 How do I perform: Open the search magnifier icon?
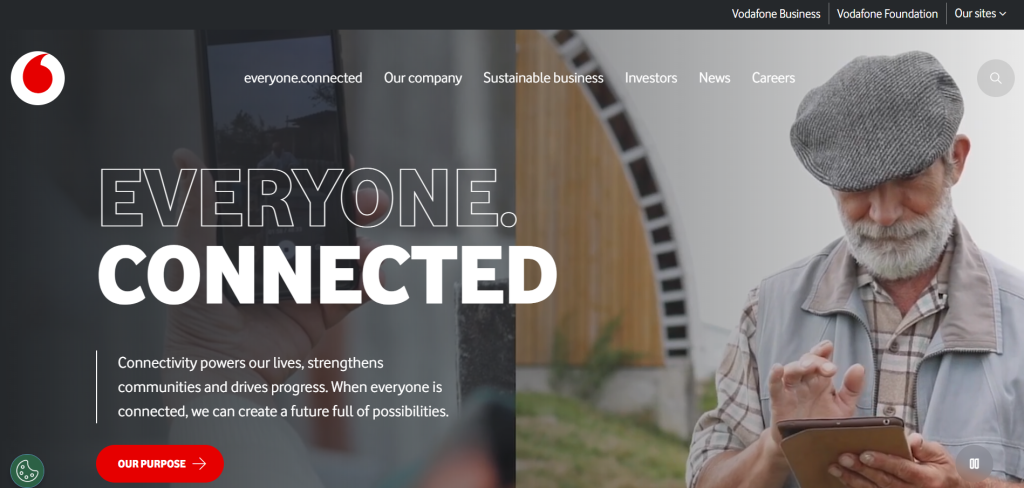995,78
